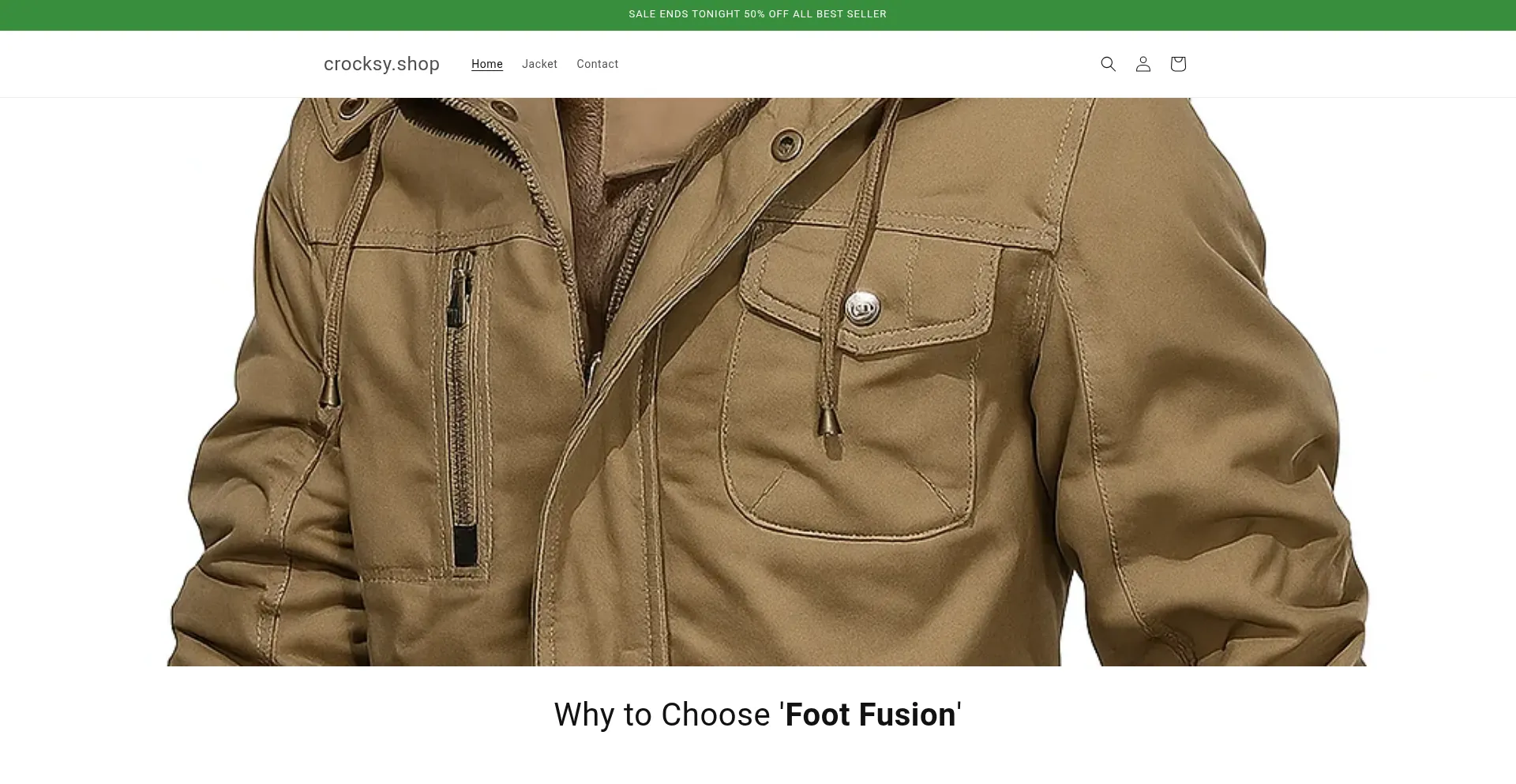The image size is (1516, 784).
Task: Click the 'Why to Choose' heading words
Action: tap(665, 715)
